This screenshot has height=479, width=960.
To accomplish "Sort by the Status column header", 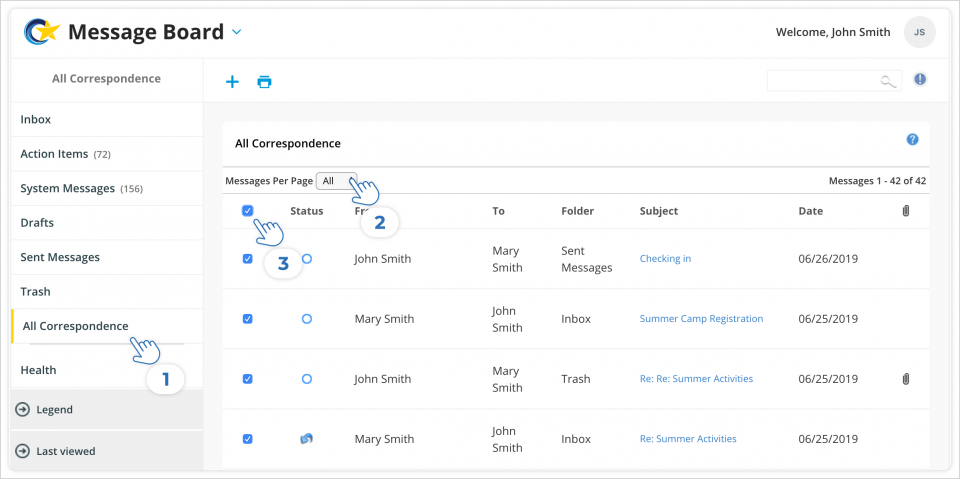I will click(x=307, y=211).
